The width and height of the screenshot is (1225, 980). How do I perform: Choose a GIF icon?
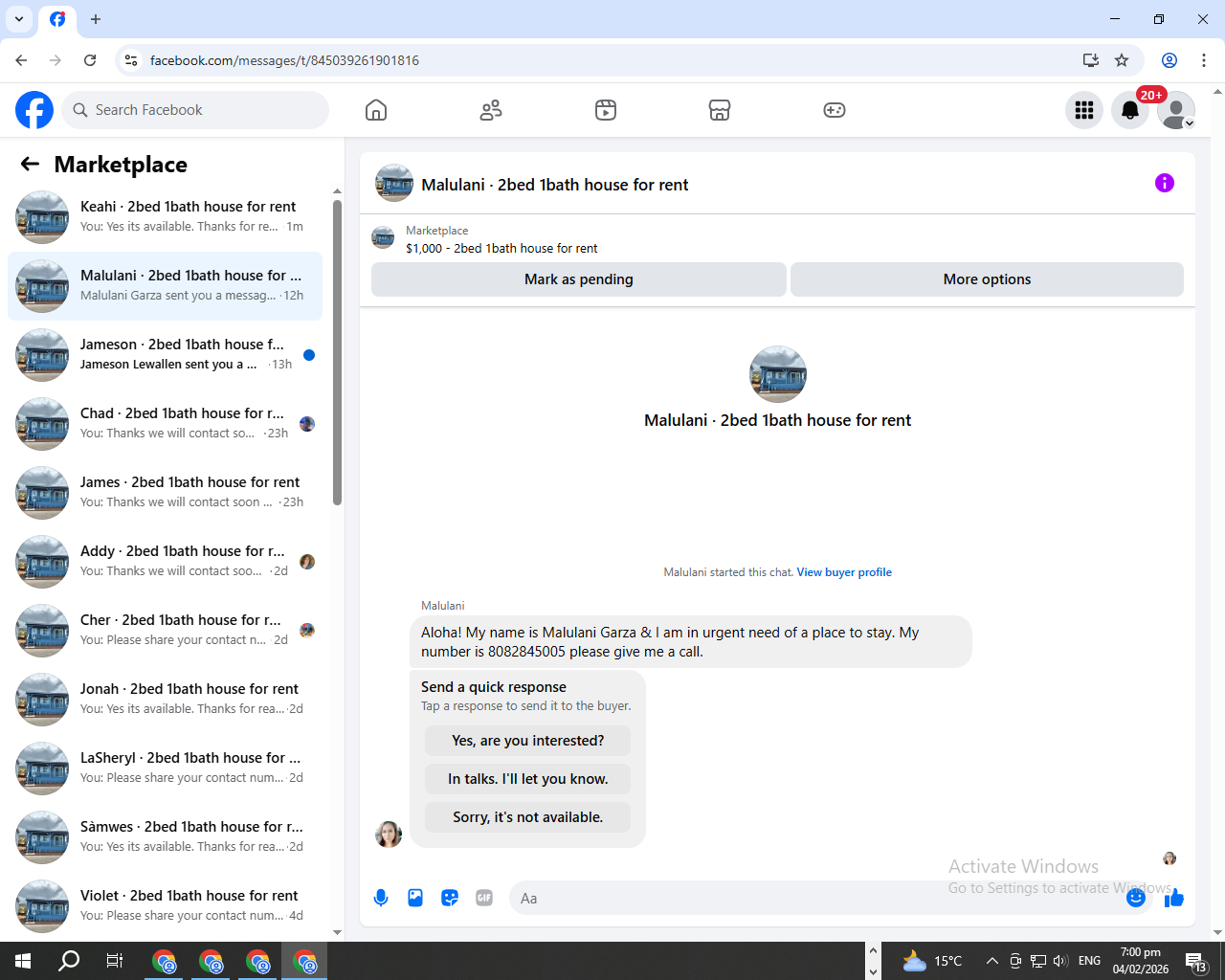pyautogui.click(x=484, y=898)
